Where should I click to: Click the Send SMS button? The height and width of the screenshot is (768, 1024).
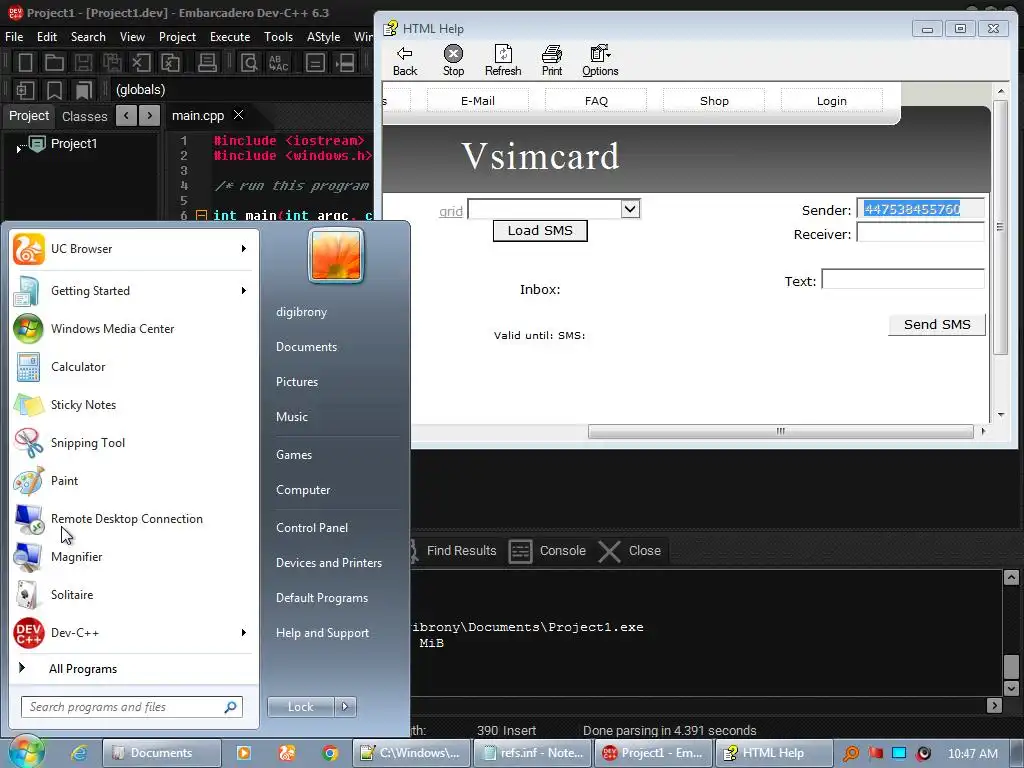[x=937, y=325]
